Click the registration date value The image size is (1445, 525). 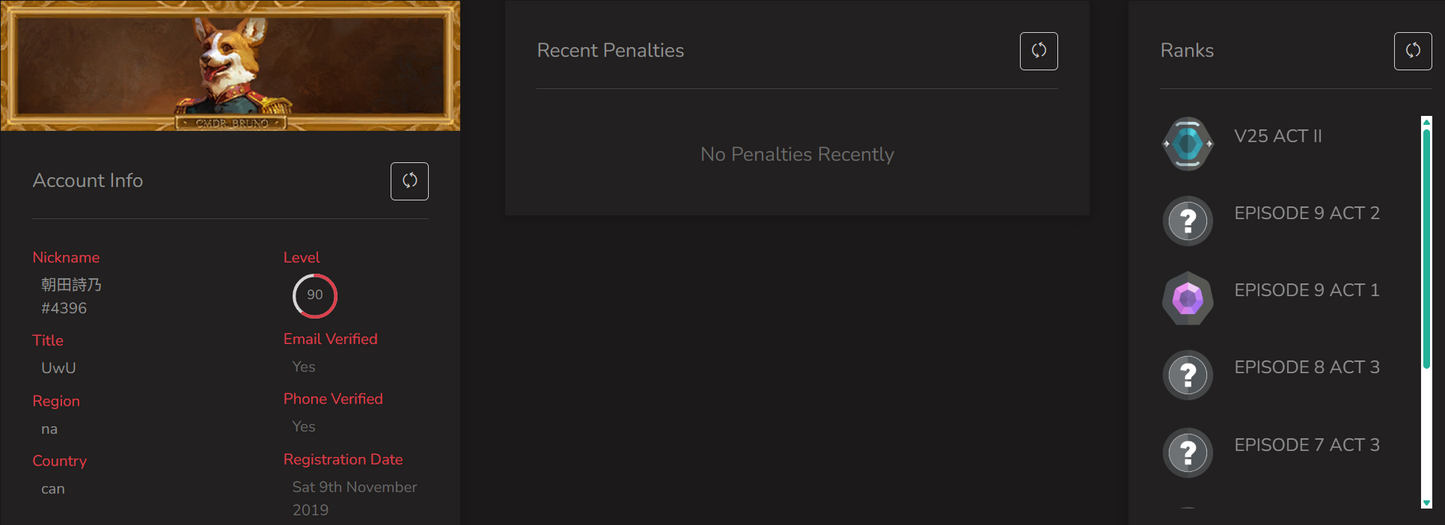(354, 498)
